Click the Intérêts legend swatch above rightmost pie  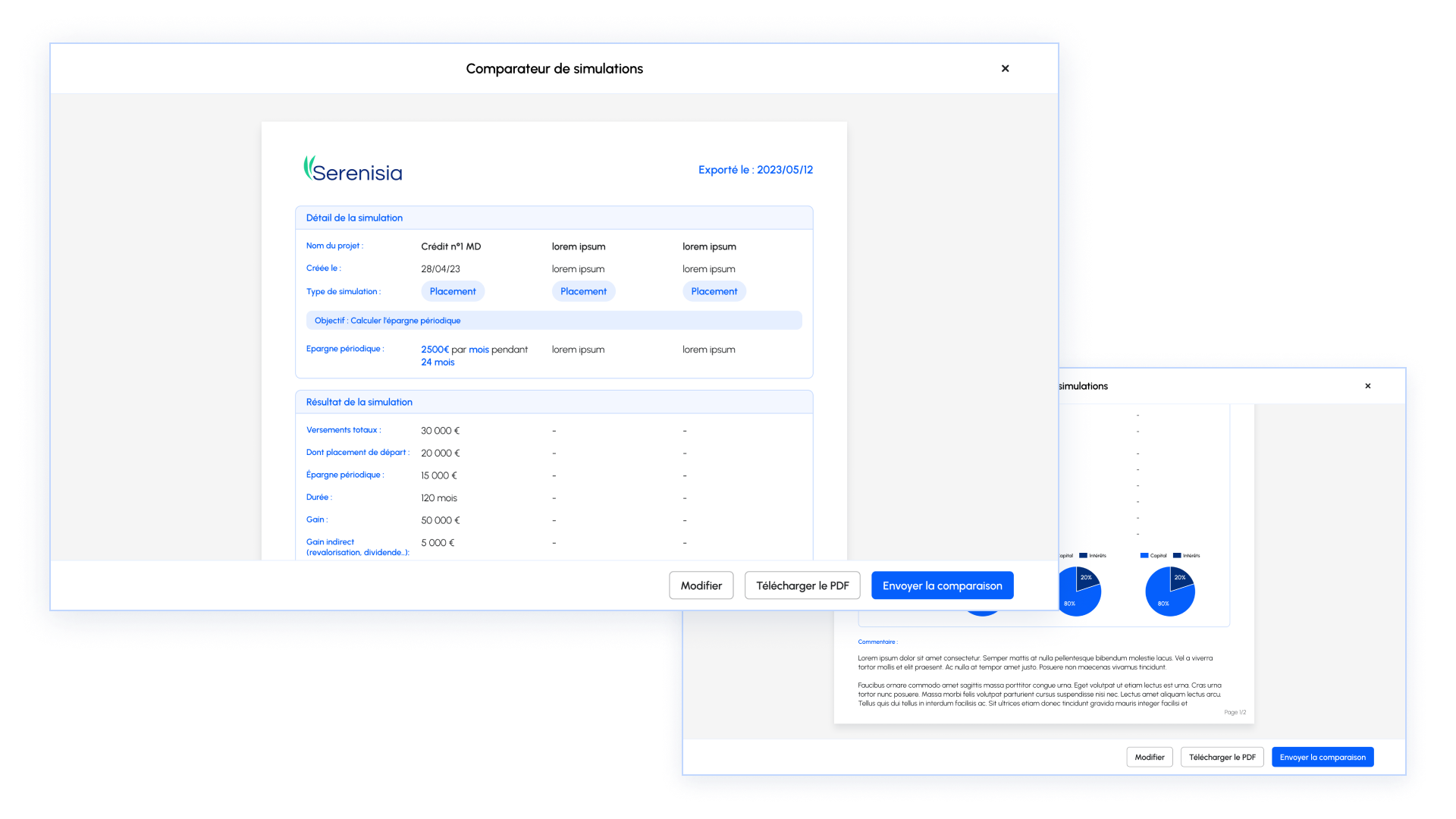pyautogui.click(x=1177, y=556)
